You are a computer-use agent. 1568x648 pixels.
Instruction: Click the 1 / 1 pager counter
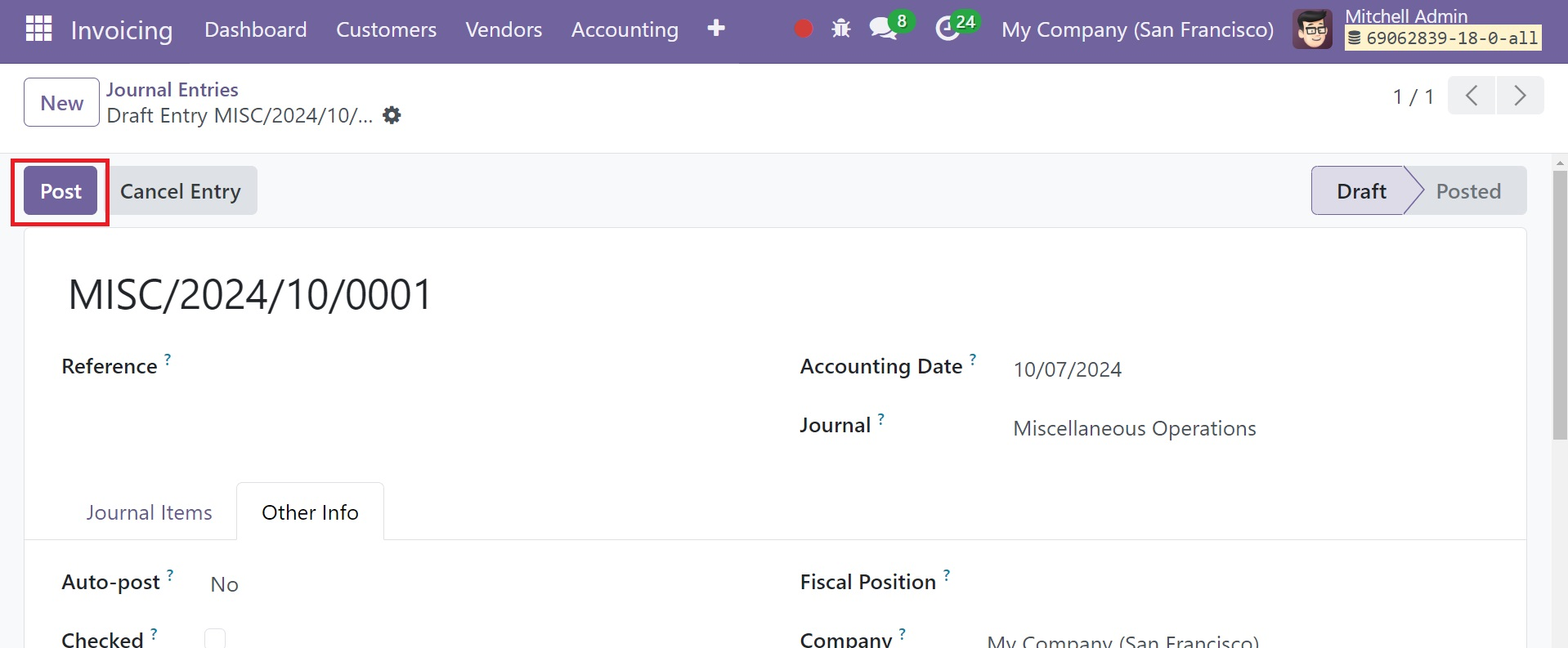point(1413,96)
